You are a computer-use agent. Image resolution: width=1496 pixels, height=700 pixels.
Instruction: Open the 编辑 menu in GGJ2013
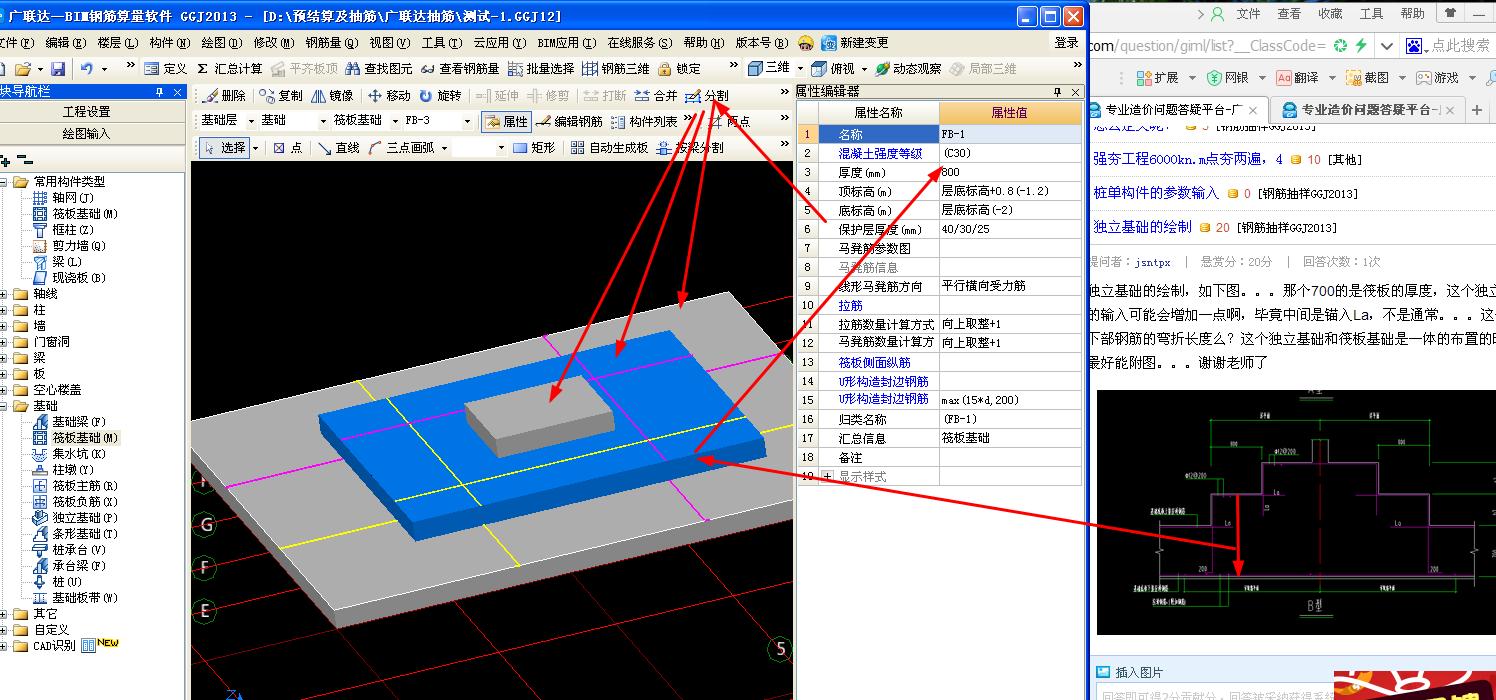point(64,43)
